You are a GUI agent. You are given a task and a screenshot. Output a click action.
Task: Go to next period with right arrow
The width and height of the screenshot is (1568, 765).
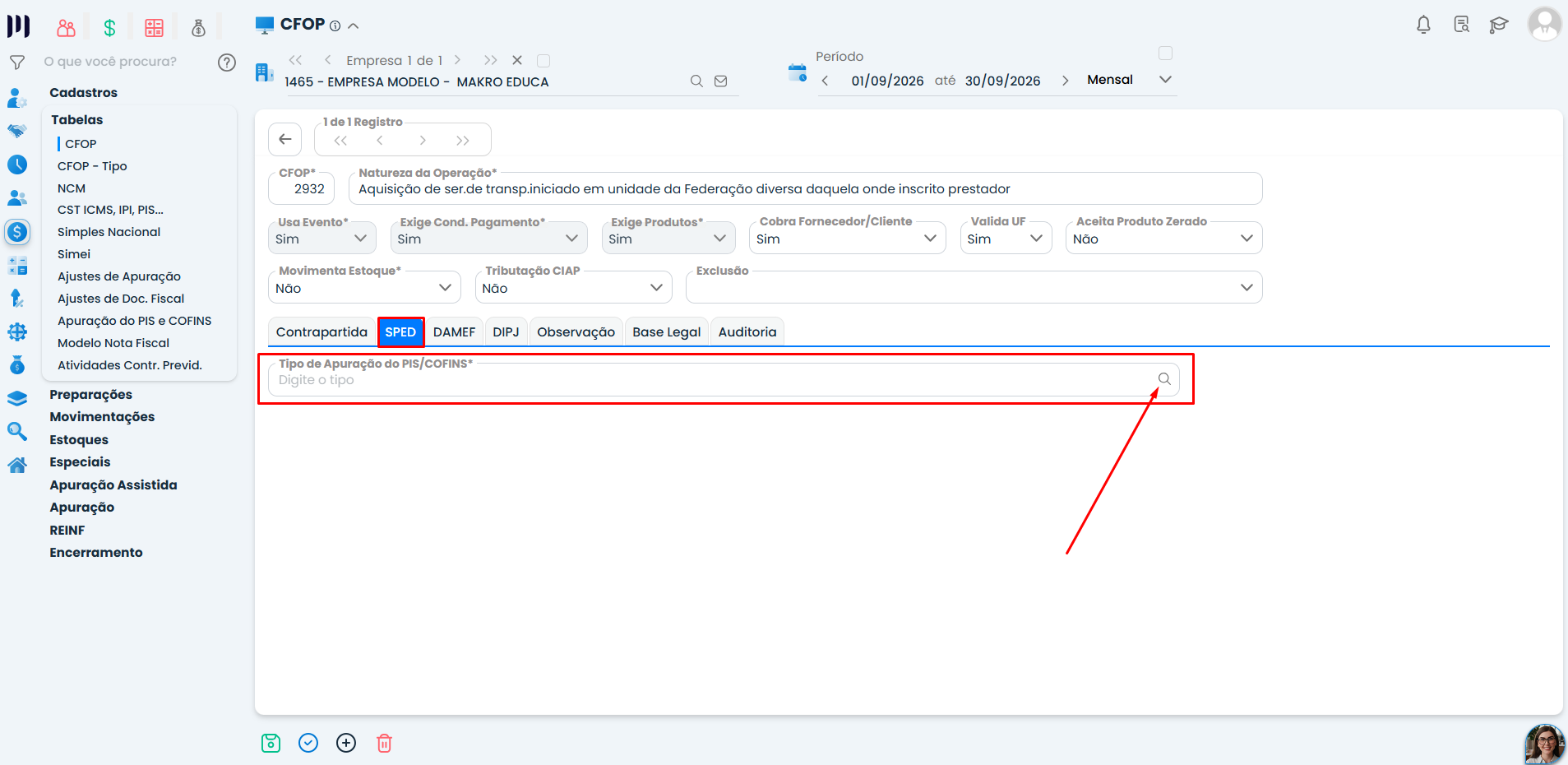click(1065, 81)
